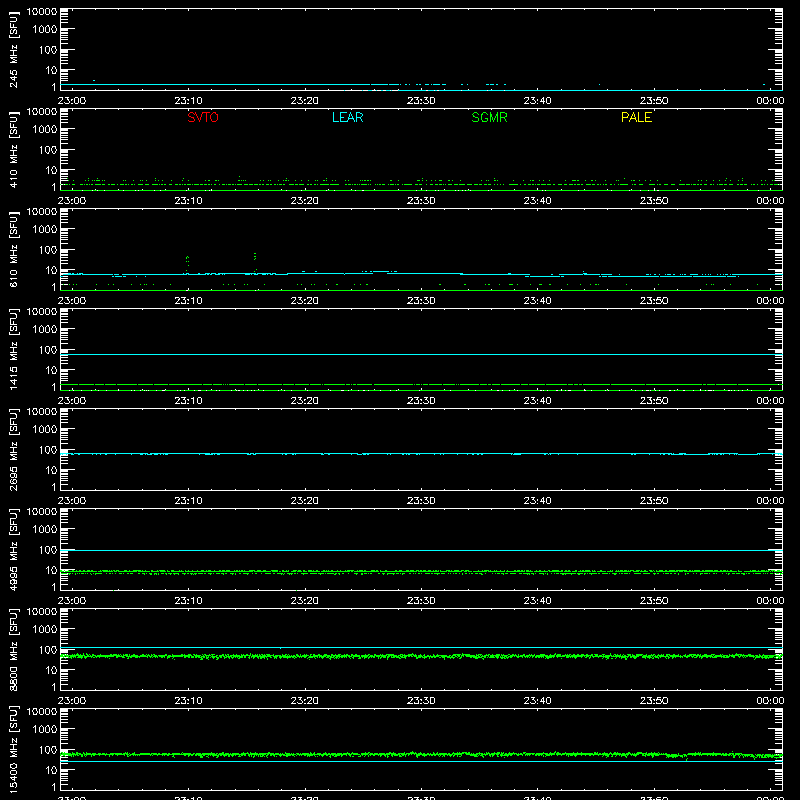Click the cyan LEAR legend label
800x800 pixels.
click(347, 117)
